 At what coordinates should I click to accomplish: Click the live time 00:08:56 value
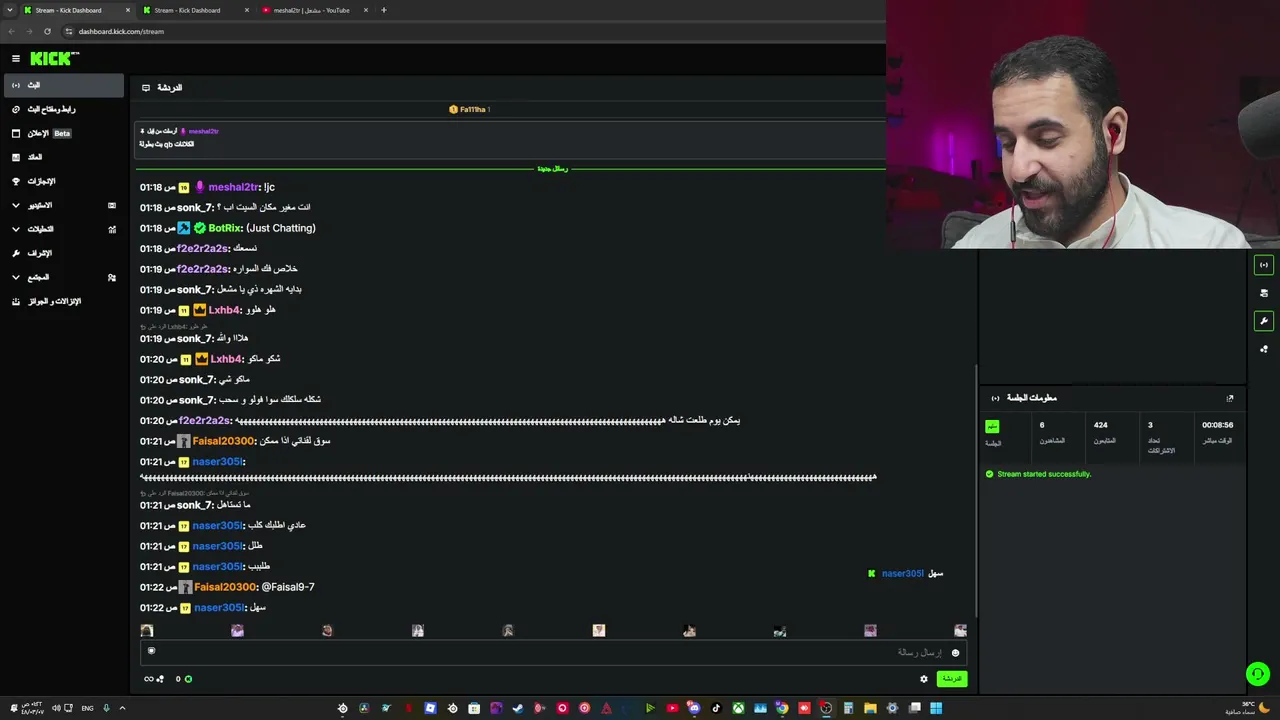1217,425
